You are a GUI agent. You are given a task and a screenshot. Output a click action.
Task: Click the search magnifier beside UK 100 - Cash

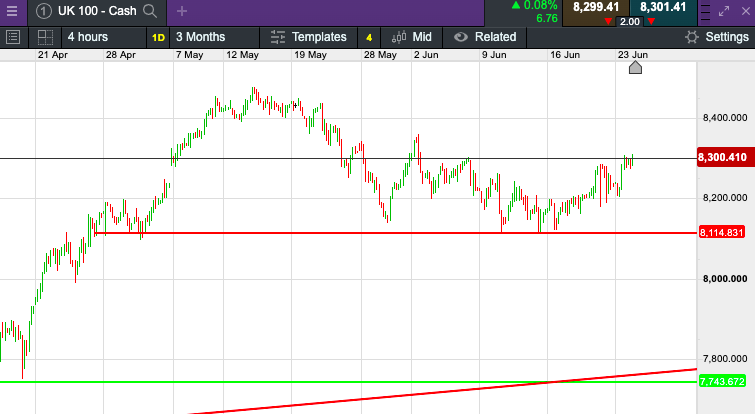tap(150, 12)
